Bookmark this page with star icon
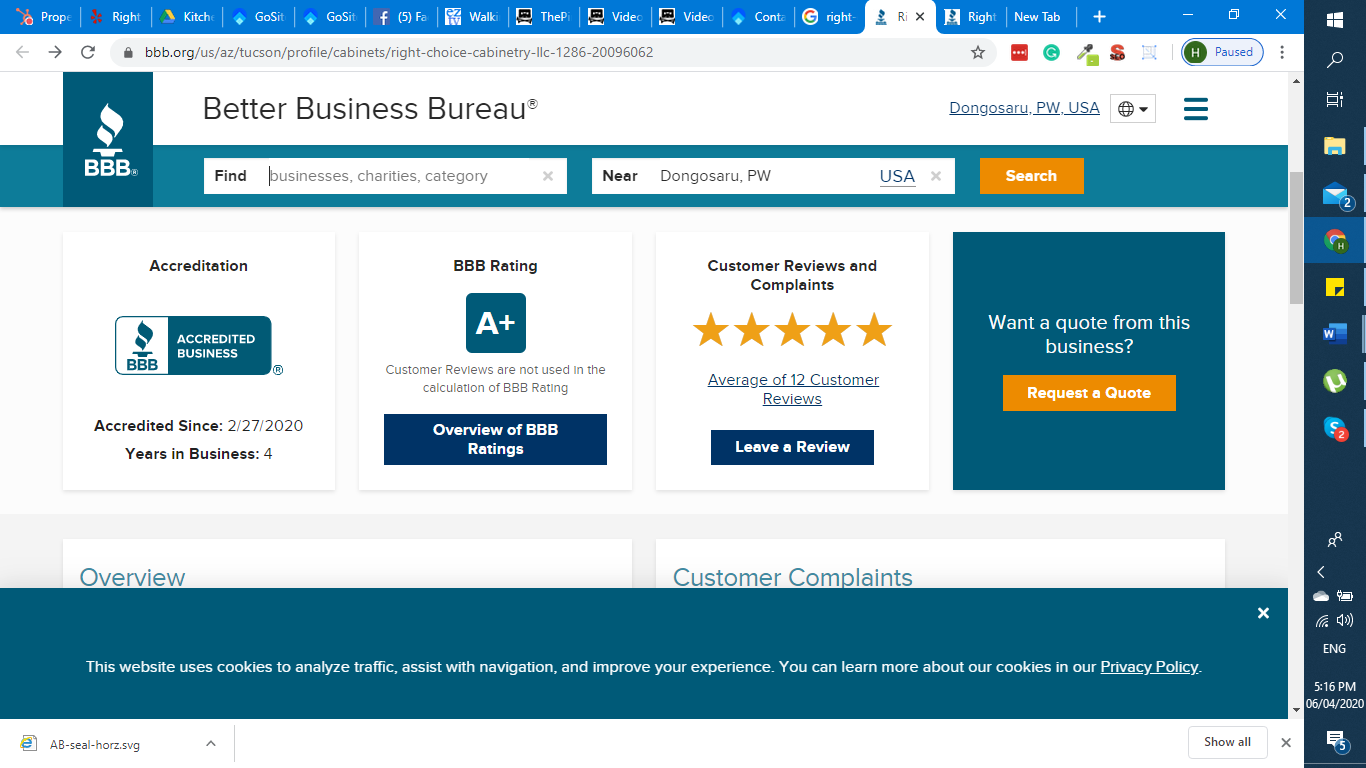 (x=978, y=52)
